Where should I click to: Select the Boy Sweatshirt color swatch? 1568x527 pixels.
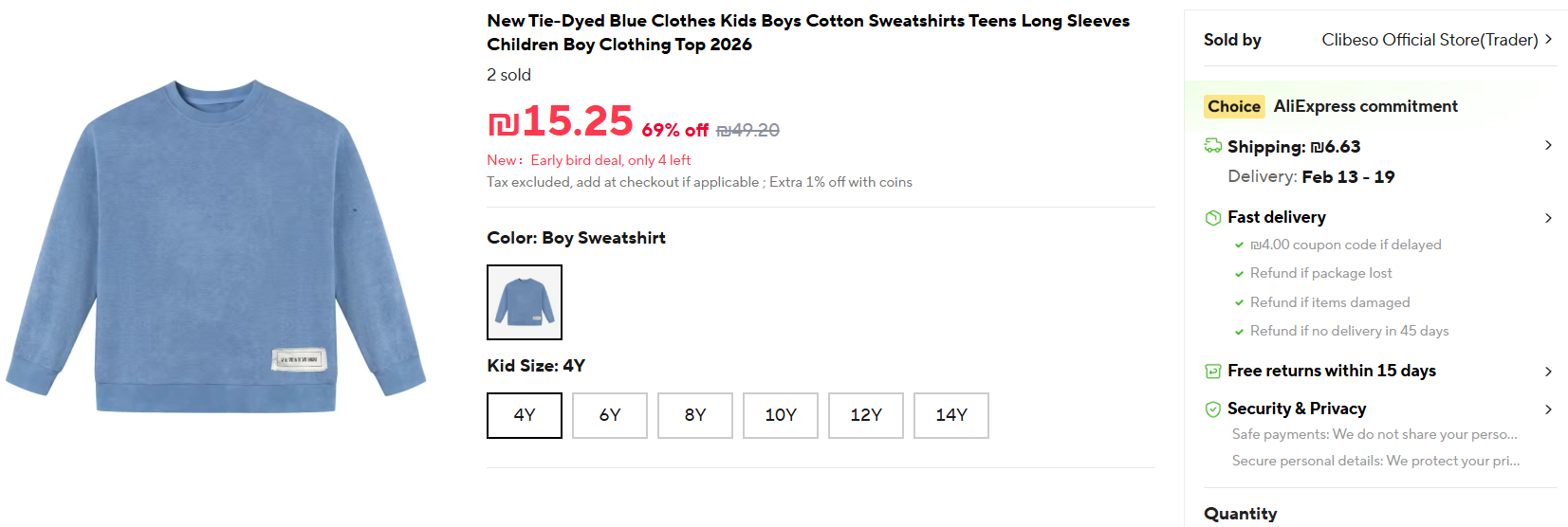[x=525, y=302]
